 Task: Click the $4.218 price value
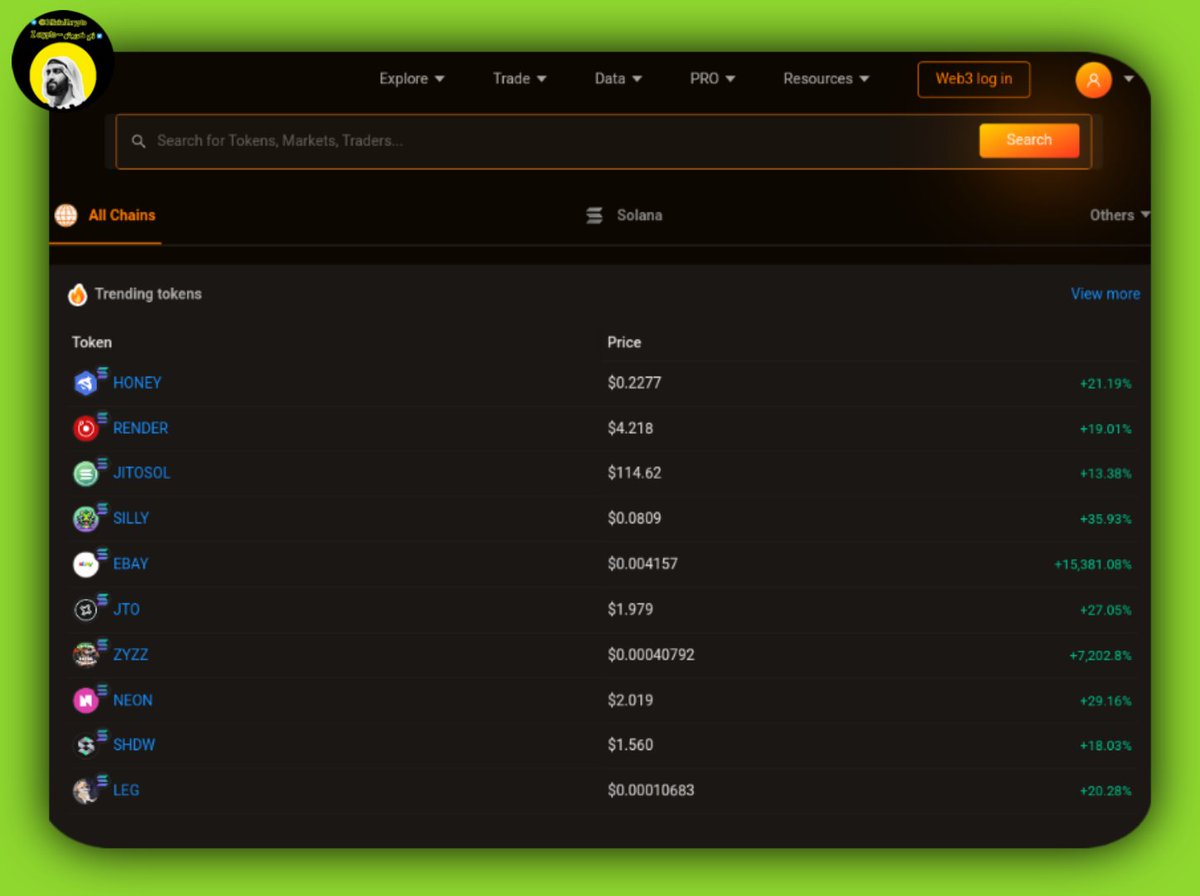(x=630, y=428)
